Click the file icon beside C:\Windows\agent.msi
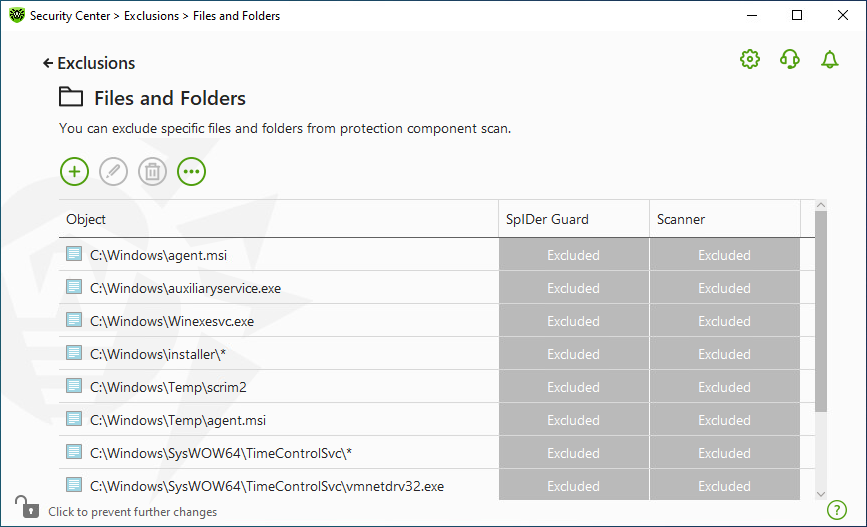 click(74, 254)
